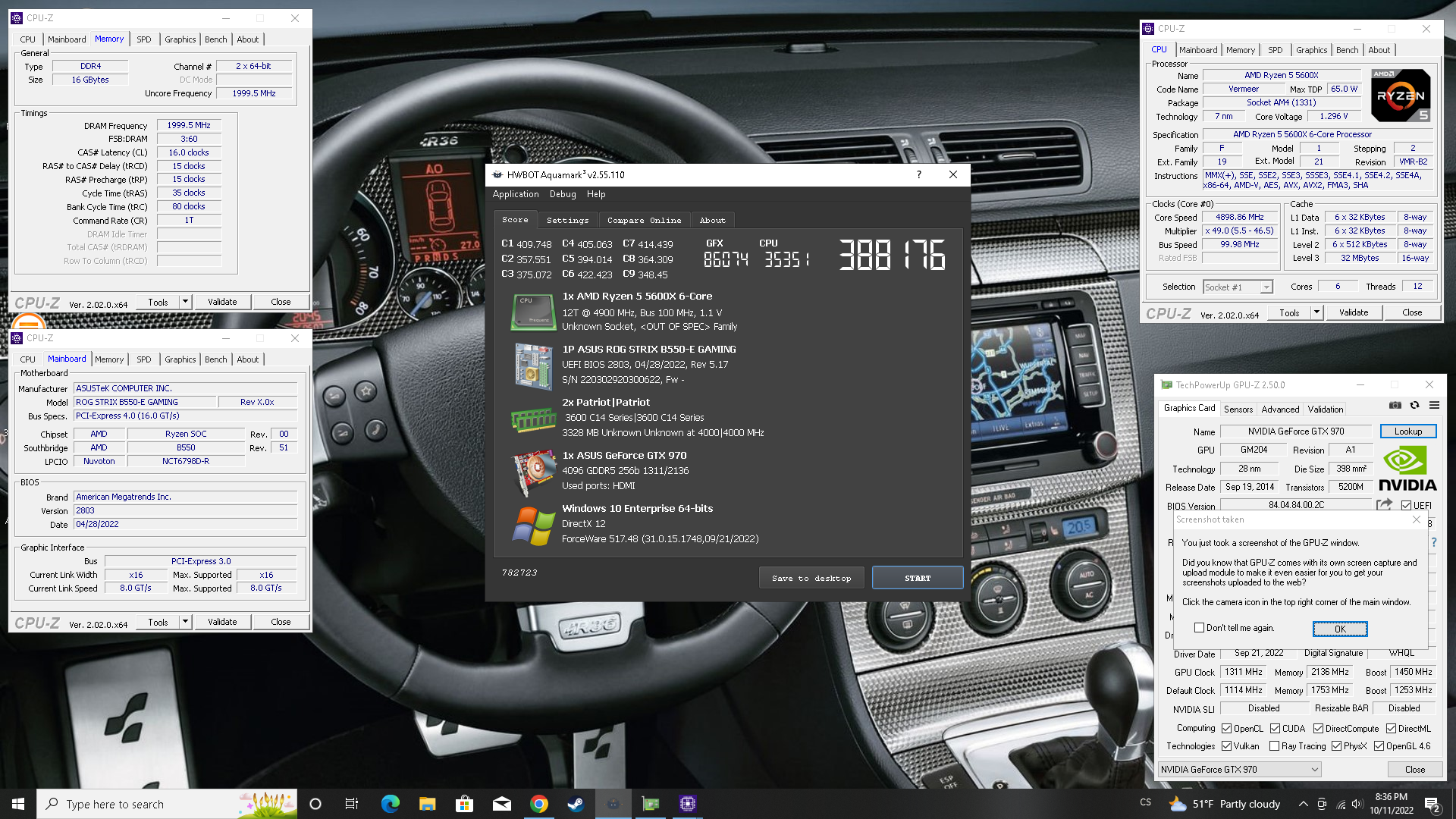Toggle the PhysX checkbox in GPU-Z
This screenshot has width=1456, height=819.
[1336, 746]
